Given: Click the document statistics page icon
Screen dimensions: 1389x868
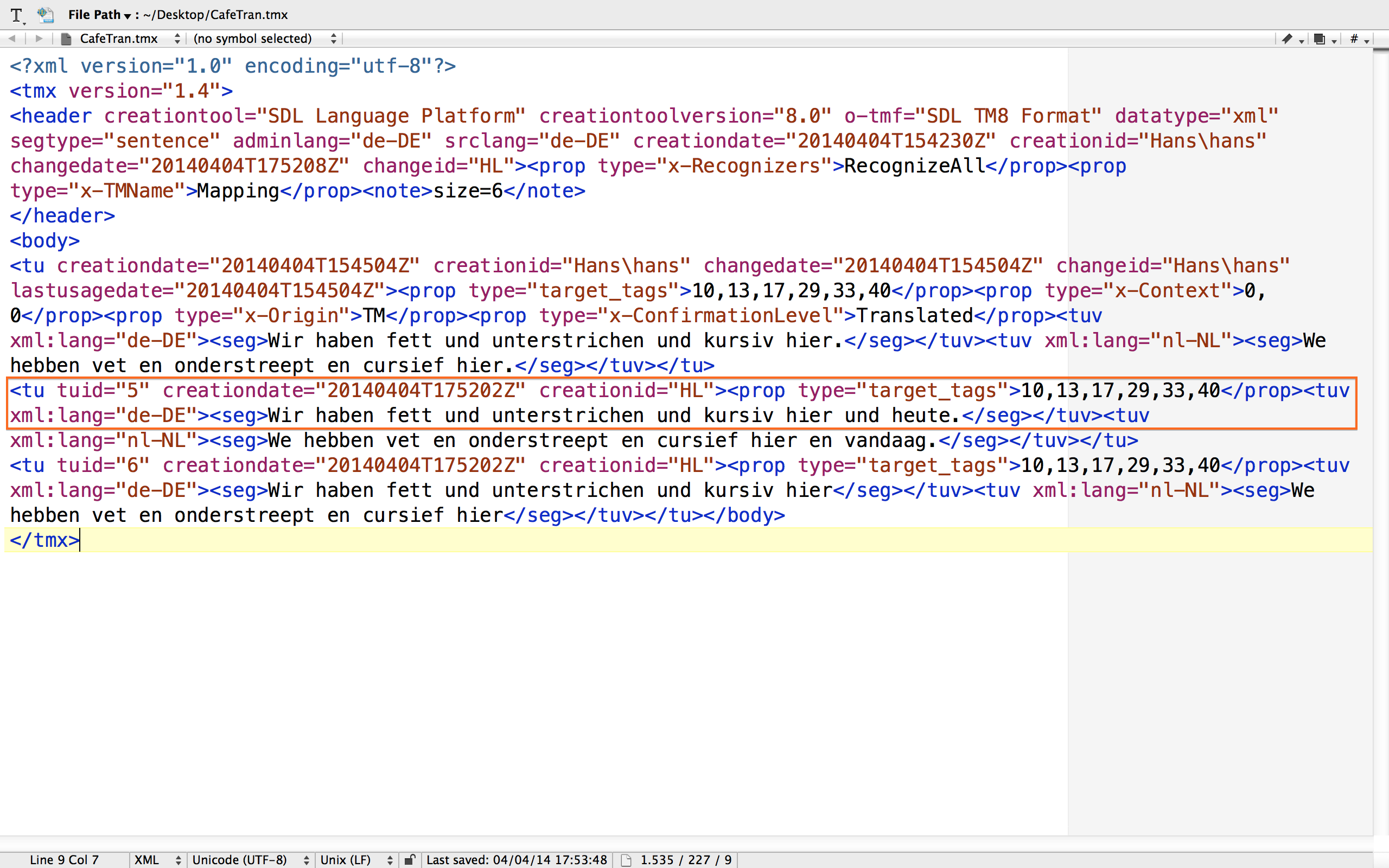Looking at the screenshot, I should [x=626, y=859].
